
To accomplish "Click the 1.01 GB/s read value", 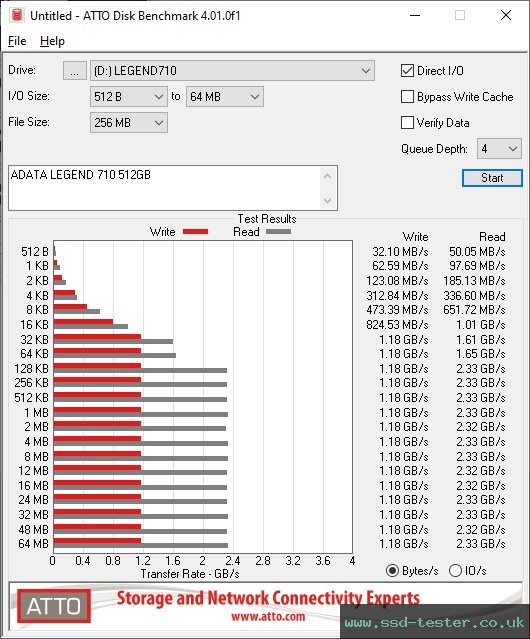I will coord(481,325).
